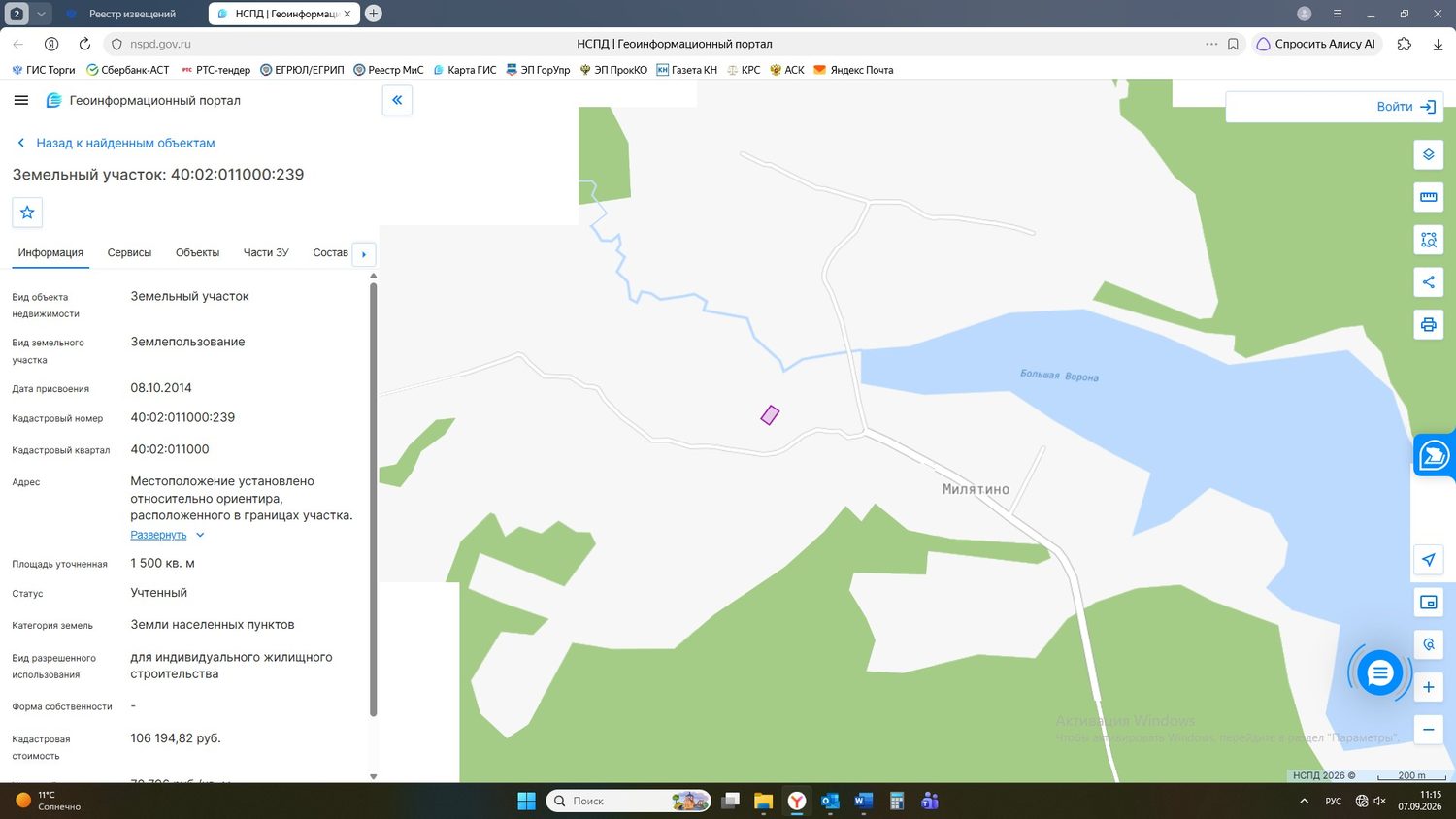The width and height of the screenshot is (1456, 819).
Task: Open the tab list dropdown arrow
Action: 41,14
